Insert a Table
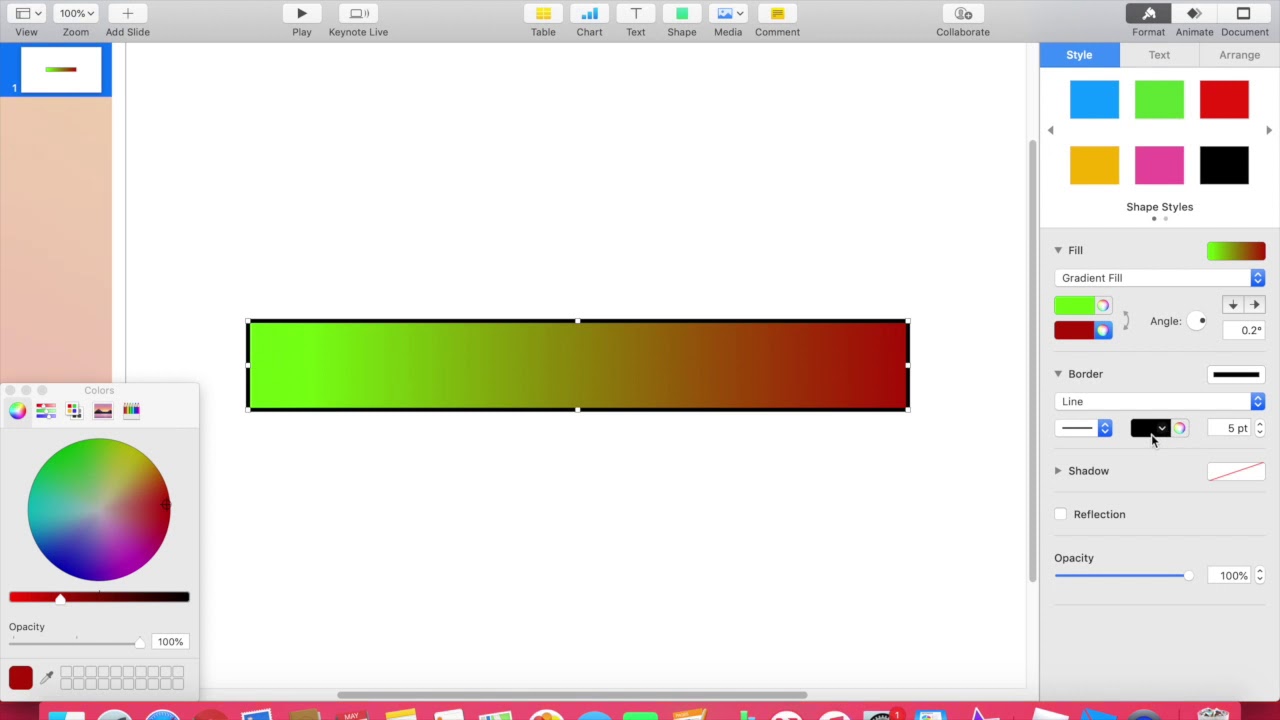Image resolution: width=1280 pixels, height=720 pixels. click(x=543, y=13)
